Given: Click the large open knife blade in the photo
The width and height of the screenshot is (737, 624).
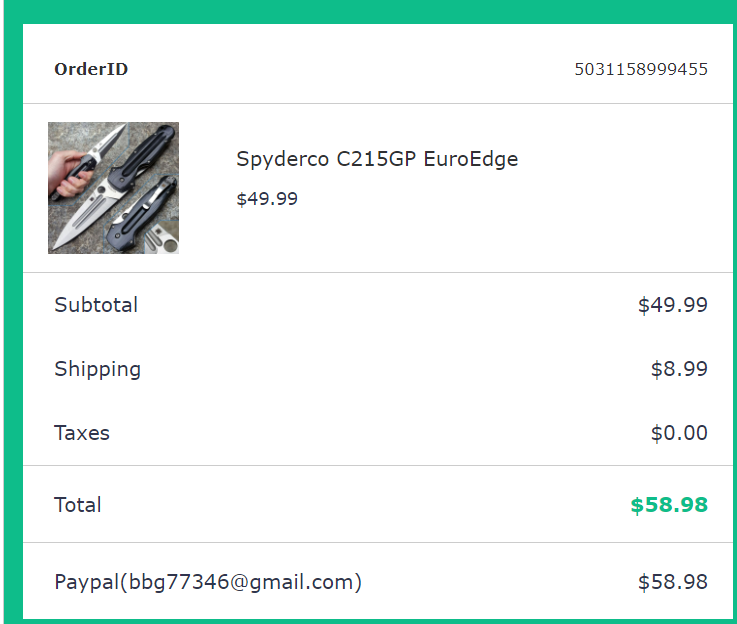Looking at the screenshot, I should click(85, 215).
